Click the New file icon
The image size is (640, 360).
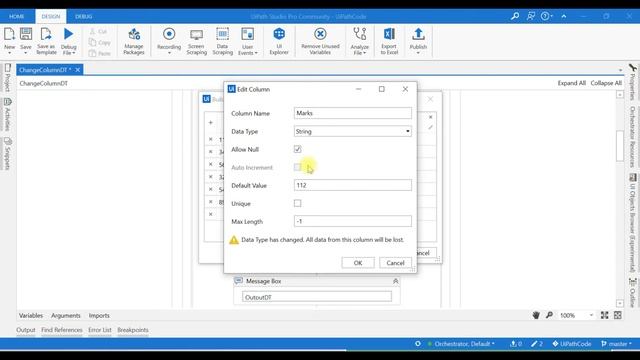[x=9, y=34]
